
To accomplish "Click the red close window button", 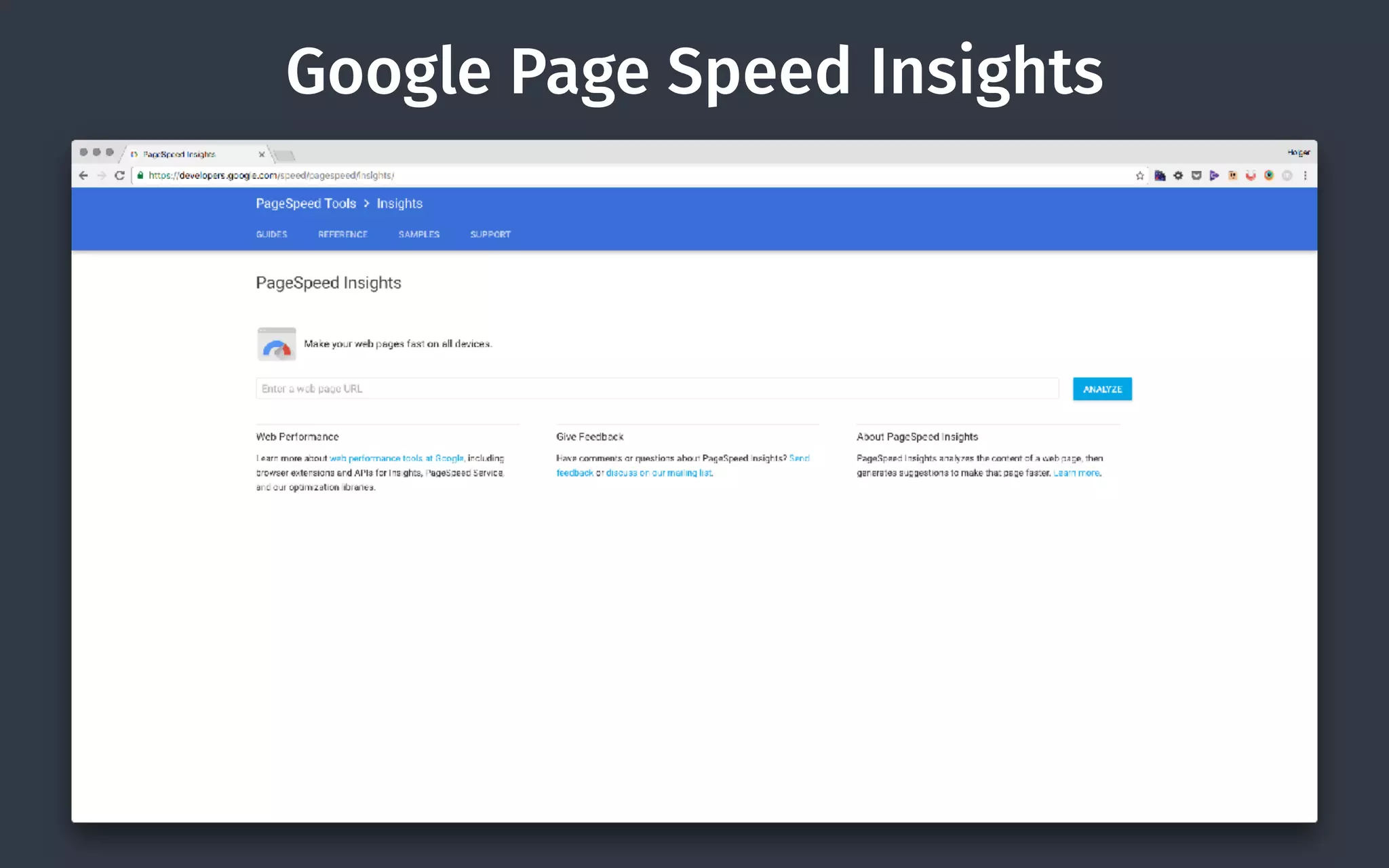I will [84, 152].
